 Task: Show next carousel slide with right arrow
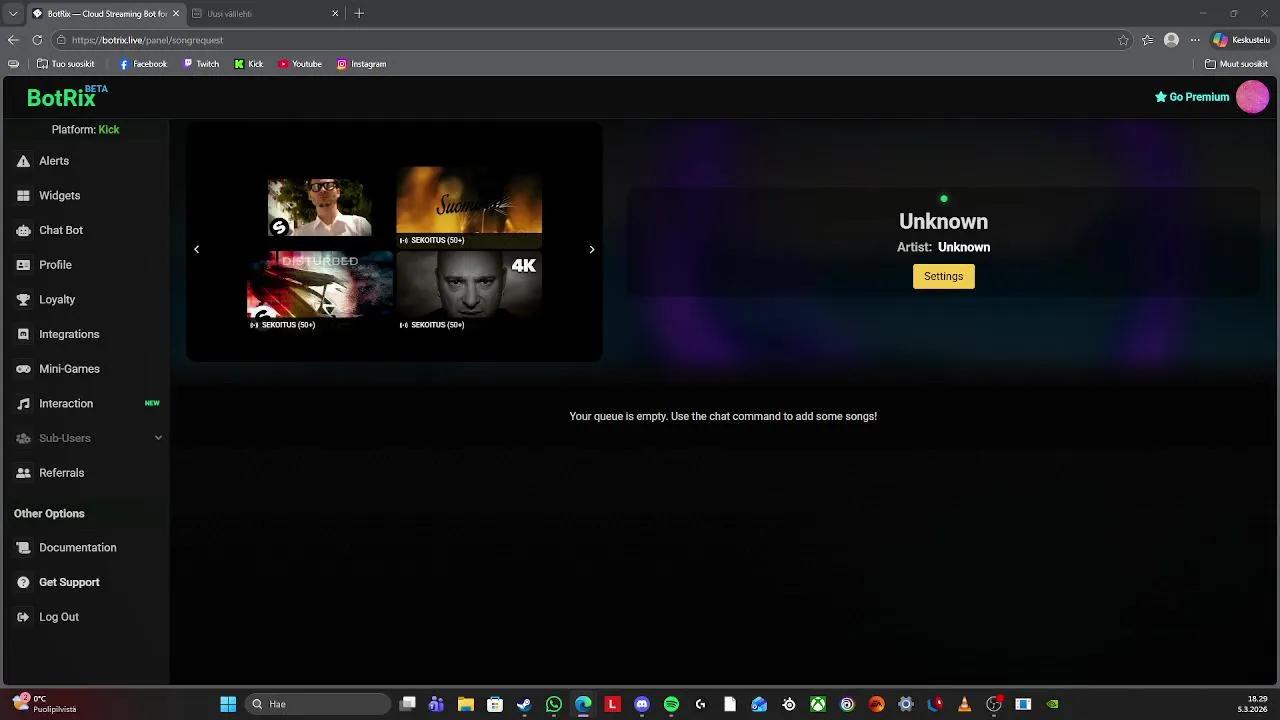(x=591, y=249)
